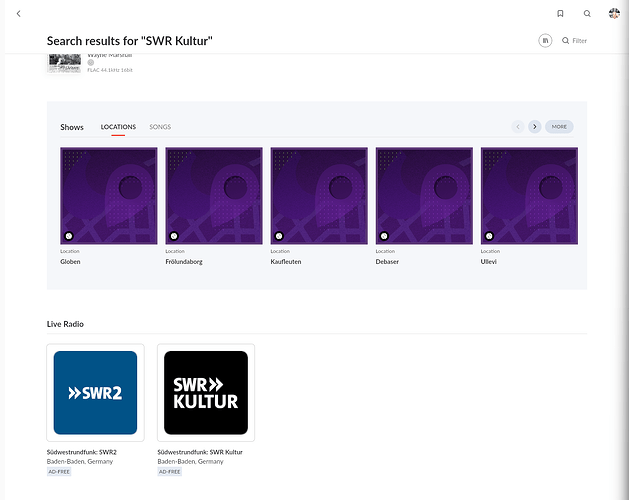The width and height of the screenshot is (629, 500).
Task: Open the Frölundaborg location thumbnail
Action: click(x=214, y=196)
